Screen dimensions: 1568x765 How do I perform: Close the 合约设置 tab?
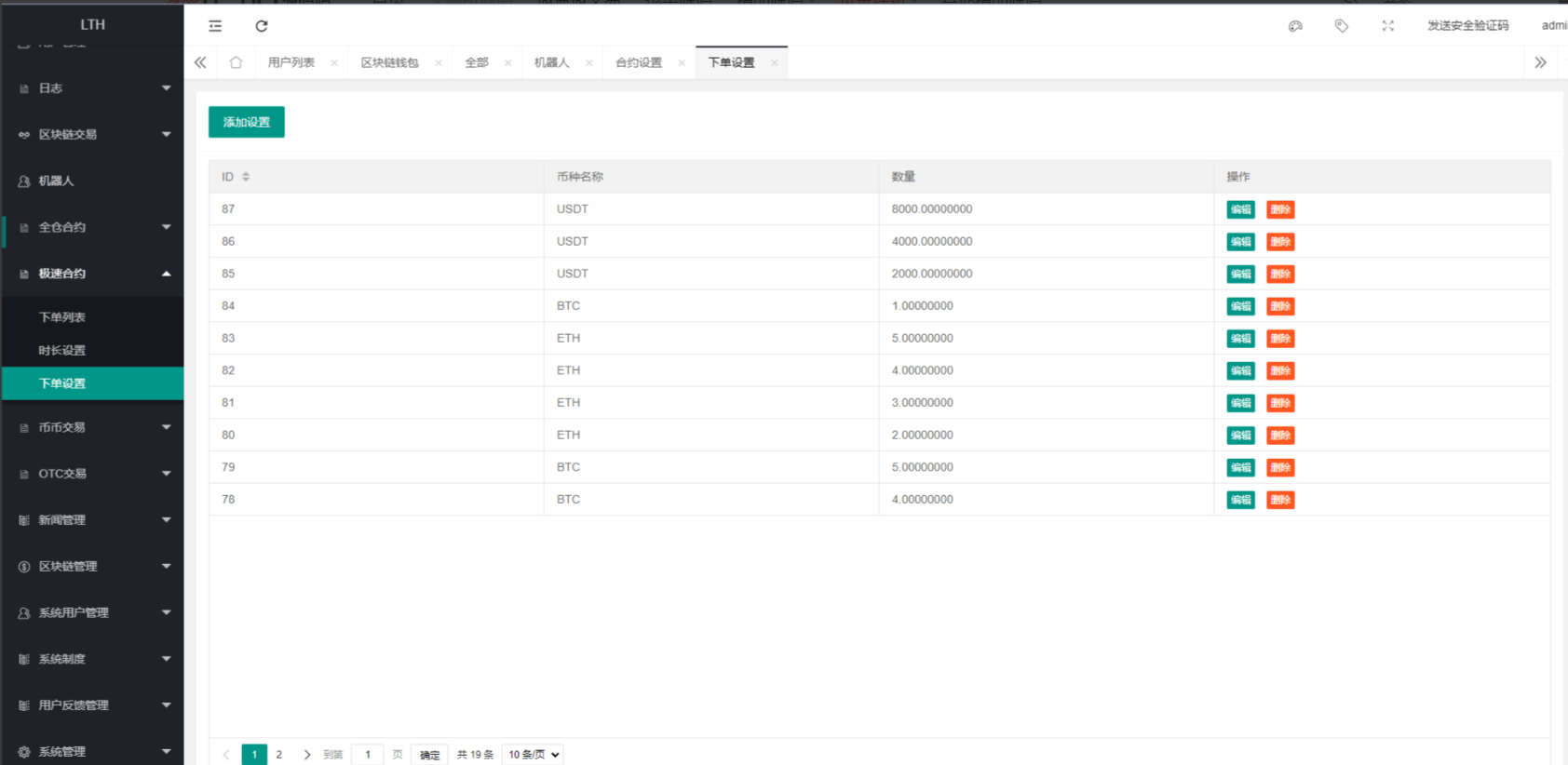point(682,63)
